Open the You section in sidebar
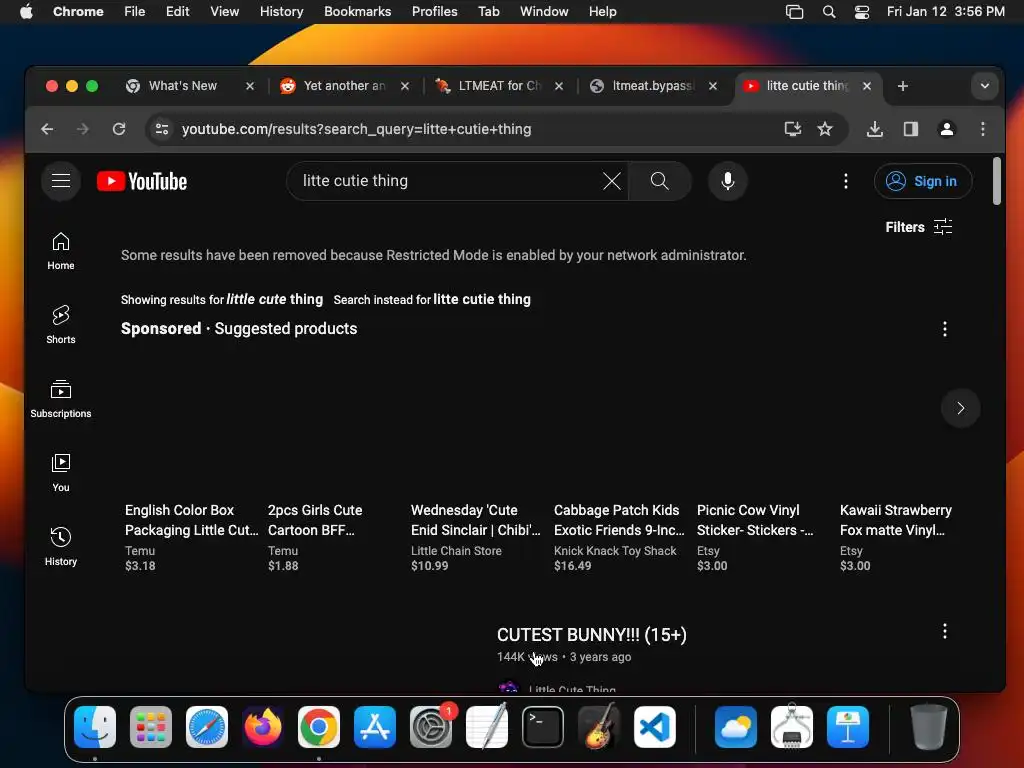 click(61, 473)
